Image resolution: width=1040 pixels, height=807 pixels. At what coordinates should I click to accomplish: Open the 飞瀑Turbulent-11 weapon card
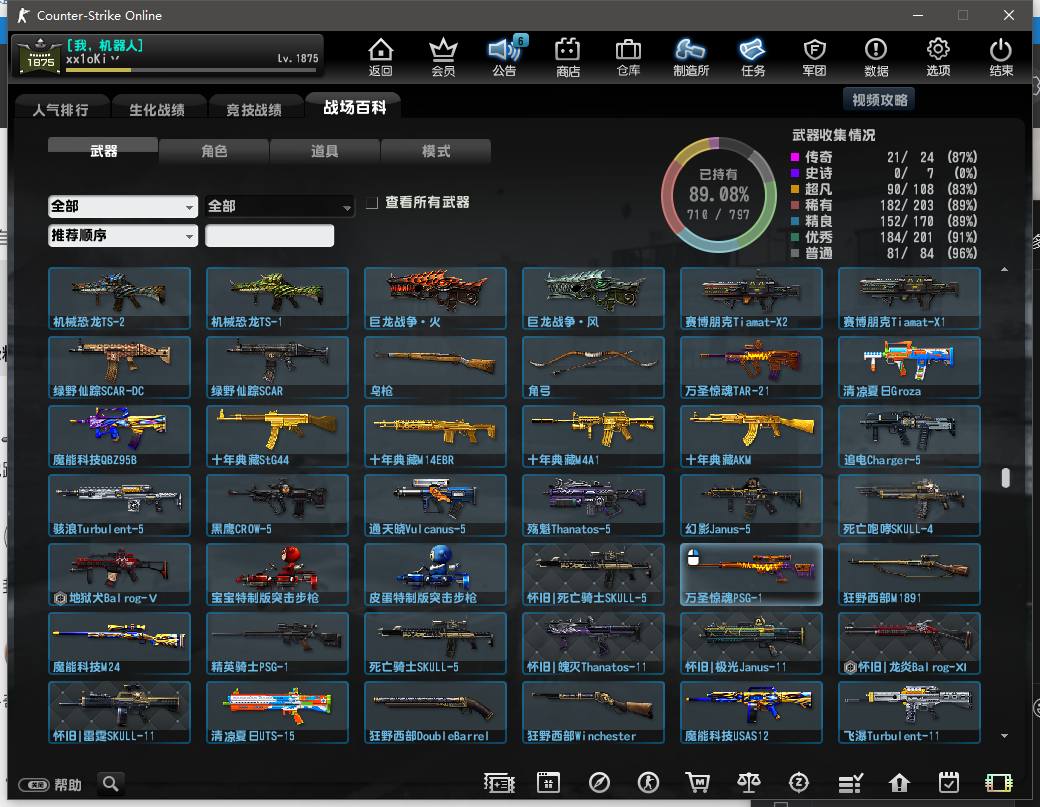coord(909,712)
